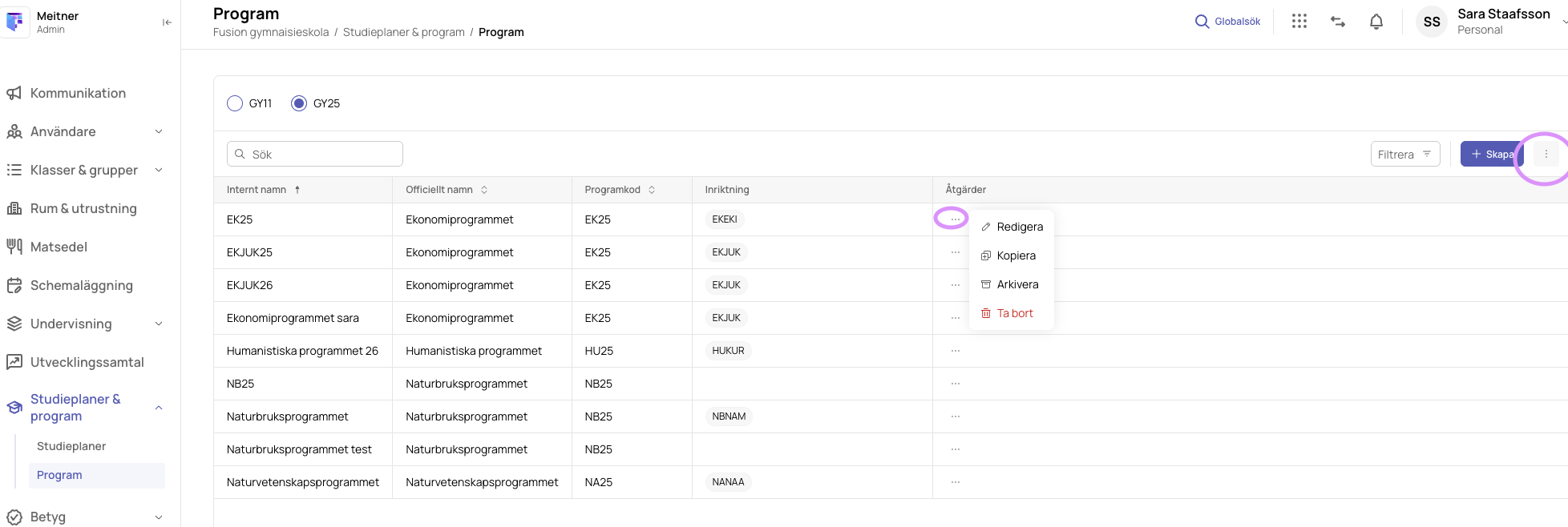Click the Skapa create button

[1492, 154]
